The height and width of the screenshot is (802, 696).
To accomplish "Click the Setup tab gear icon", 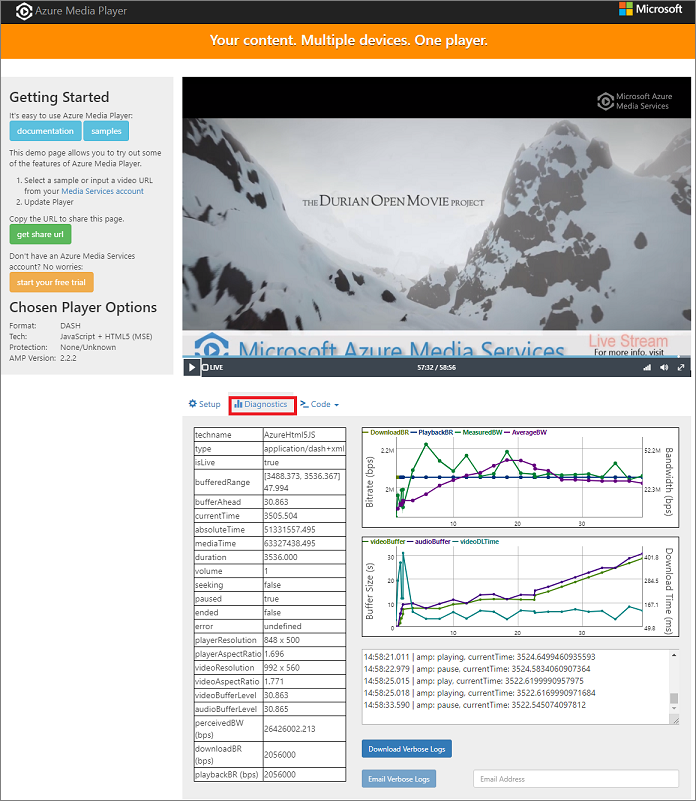I will click(x=193, y=404).
